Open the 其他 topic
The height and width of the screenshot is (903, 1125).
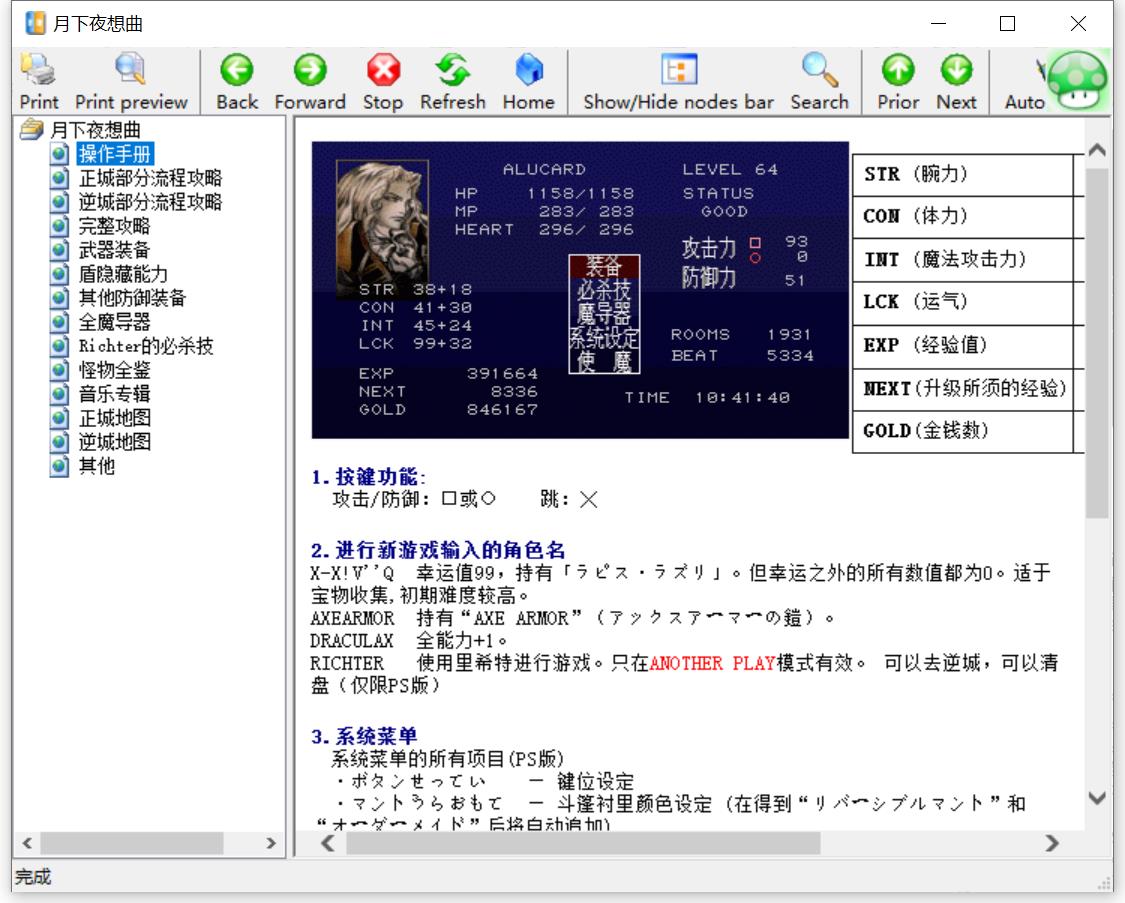(96, 466)
